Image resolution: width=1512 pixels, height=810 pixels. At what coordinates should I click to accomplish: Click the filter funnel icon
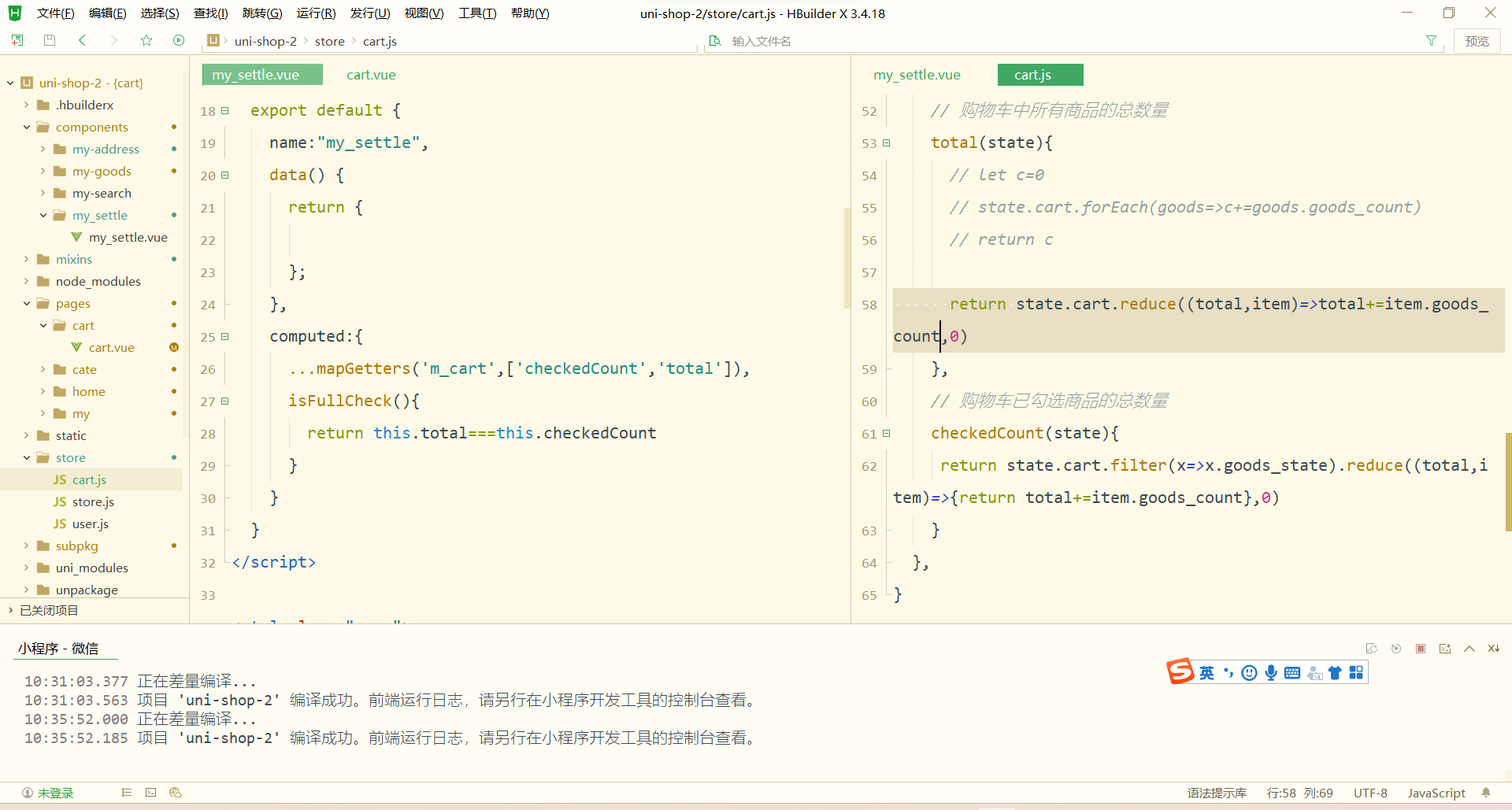1431,41
